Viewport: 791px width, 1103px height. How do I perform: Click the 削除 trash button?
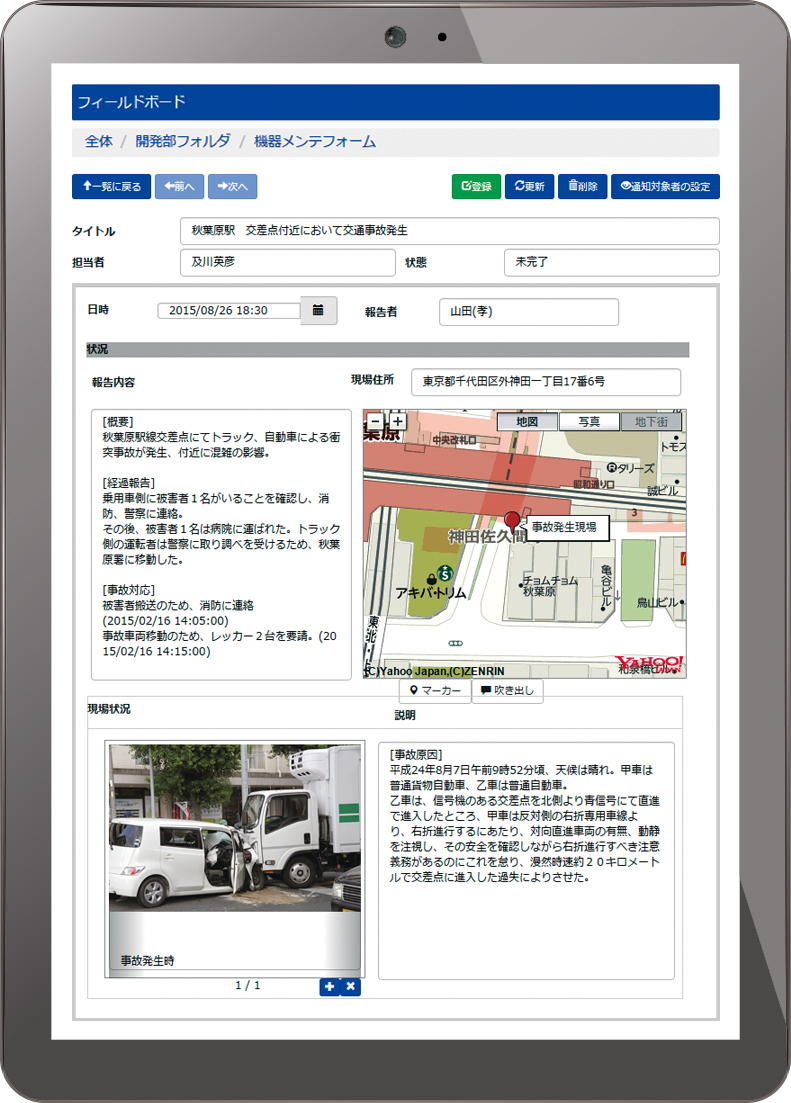pos(583,186)
